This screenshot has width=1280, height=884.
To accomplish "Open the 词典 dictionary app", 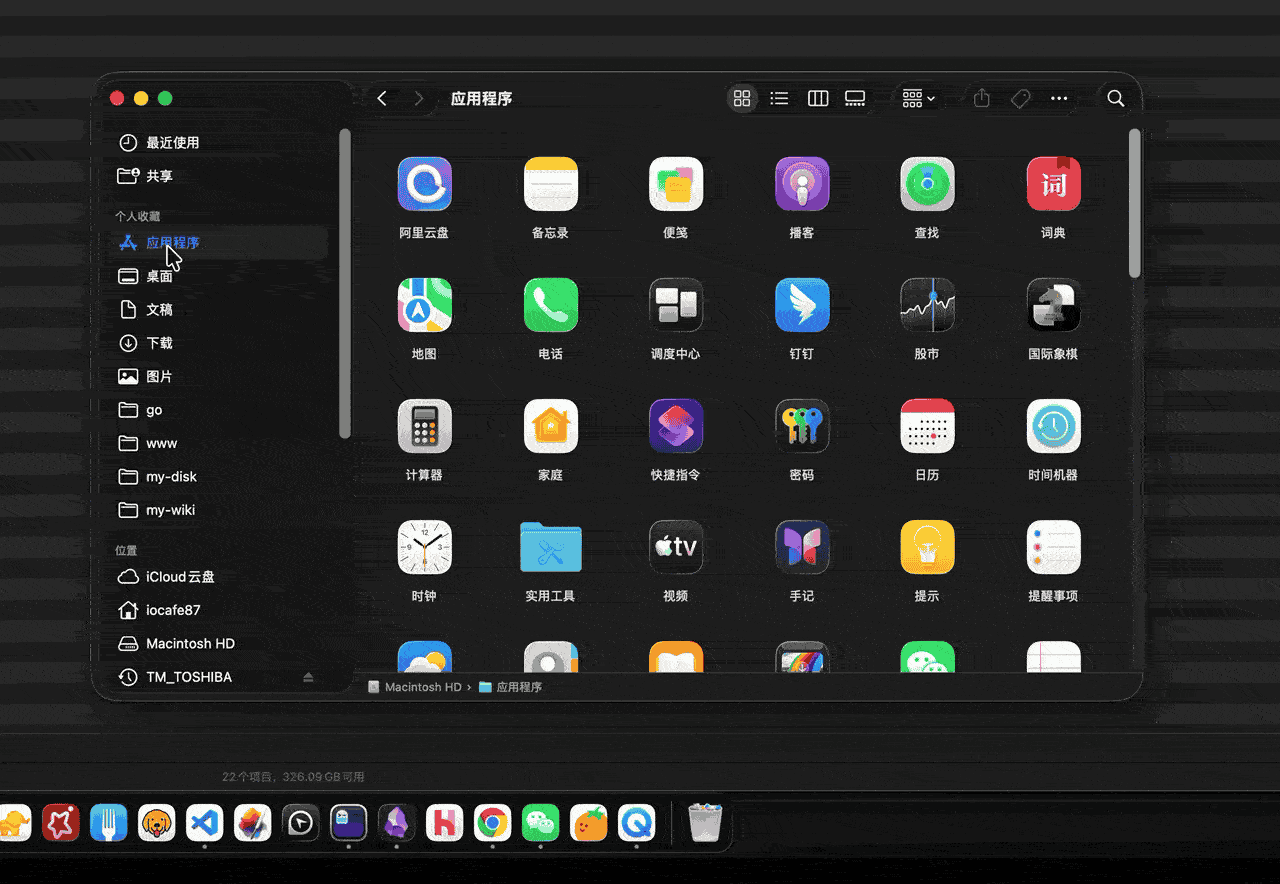I will (1053, 184).
